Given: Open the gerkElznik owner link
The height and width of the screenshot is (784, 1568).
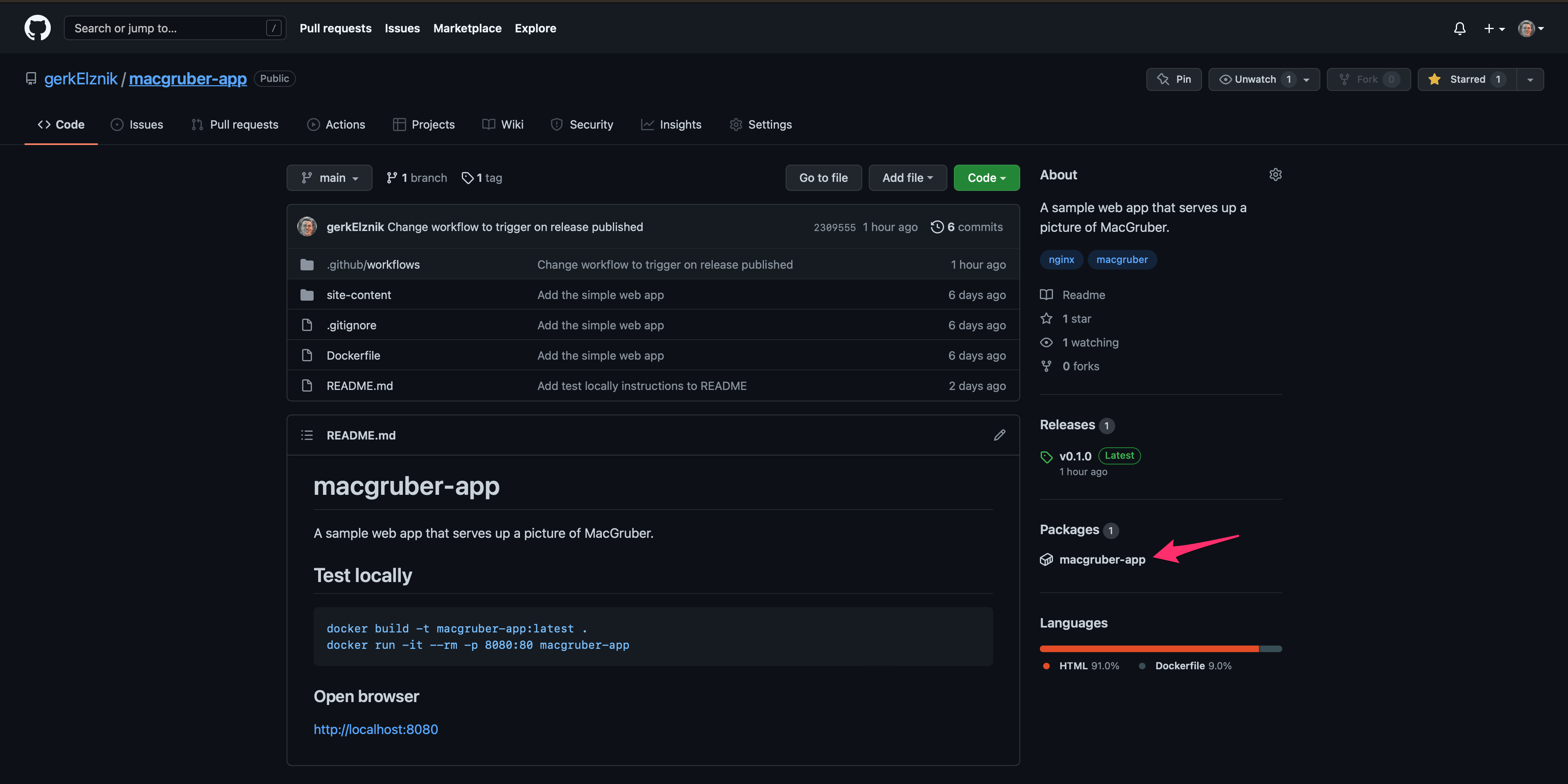Looking at the screenshot, I should point(80,79).
